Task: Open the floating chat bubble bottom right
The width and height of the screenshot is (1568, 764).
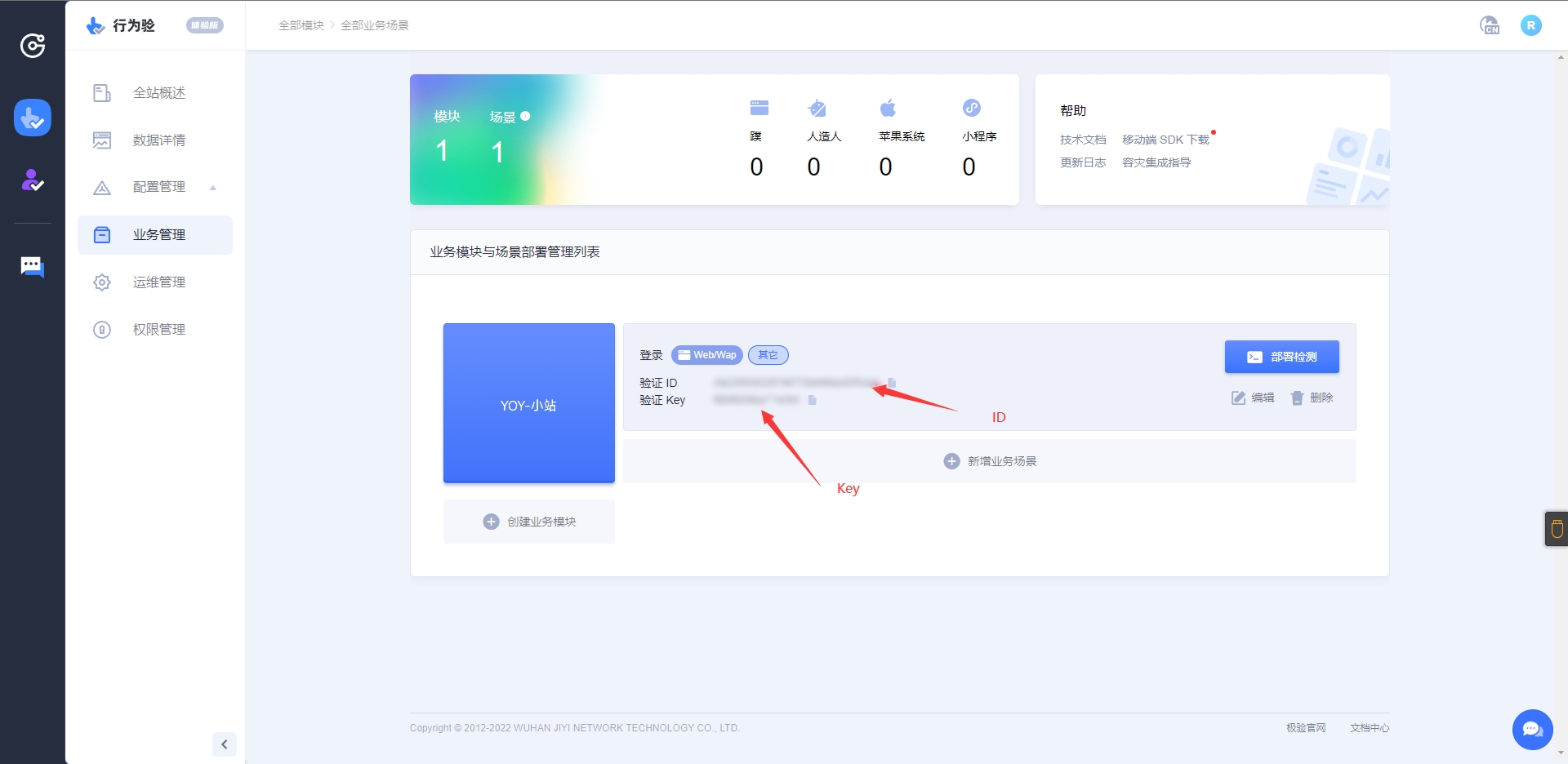Action: pyautogui.click(x=1531, y=729)
